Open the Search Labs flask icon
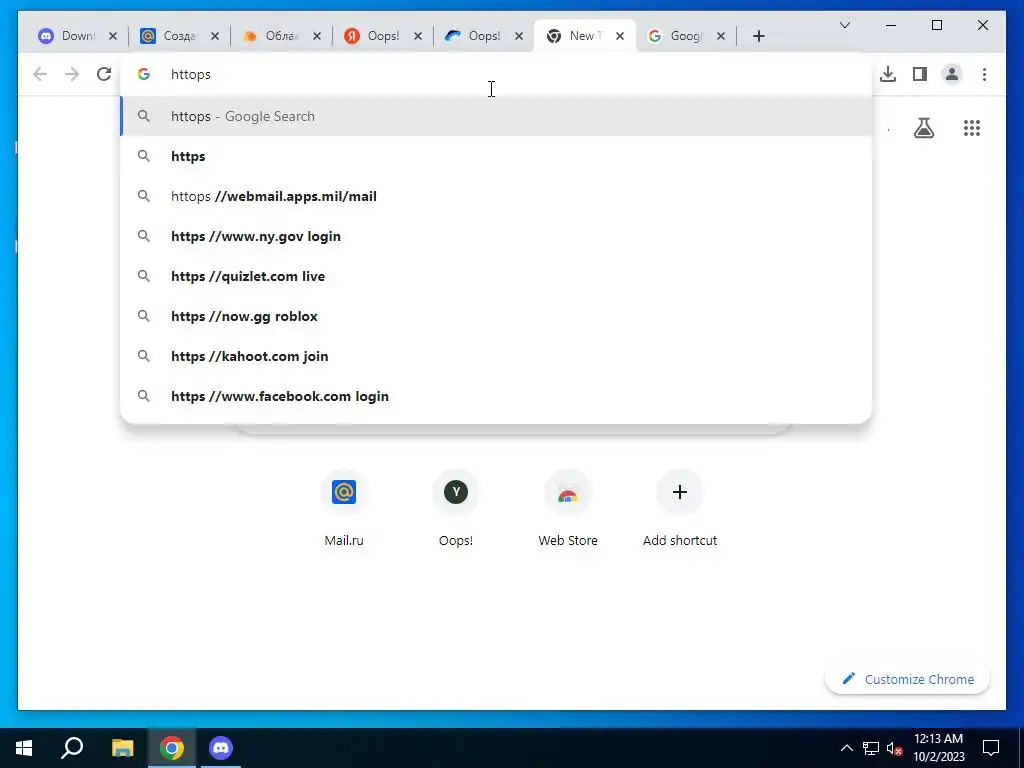This screenshot has width=1024, height=768. coord(923,128)
